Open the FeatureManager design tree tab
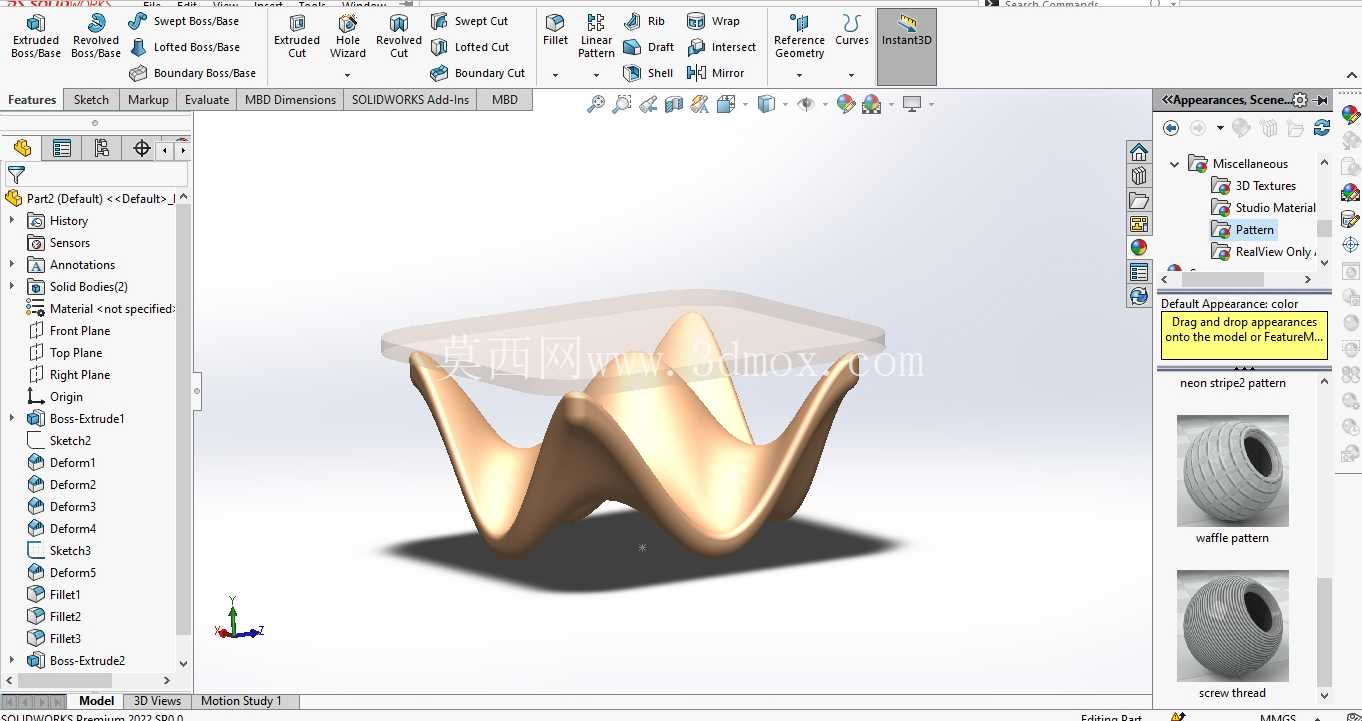 pos(22,149)
